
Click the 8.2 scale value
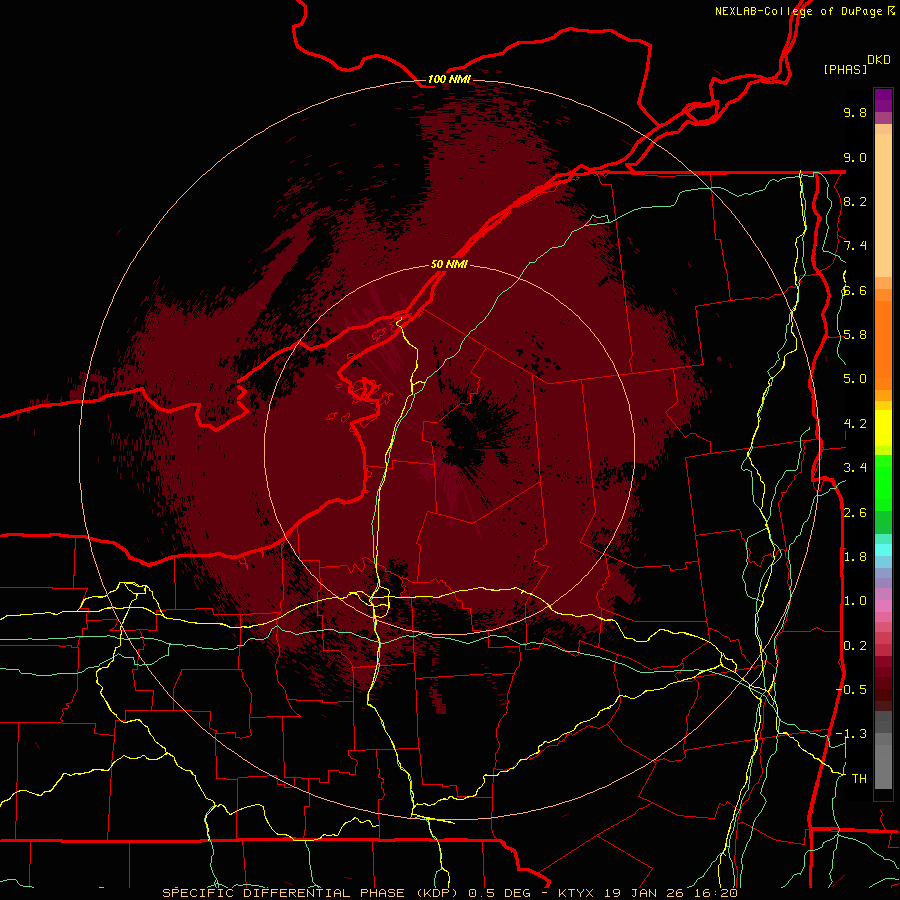point(855,201)
